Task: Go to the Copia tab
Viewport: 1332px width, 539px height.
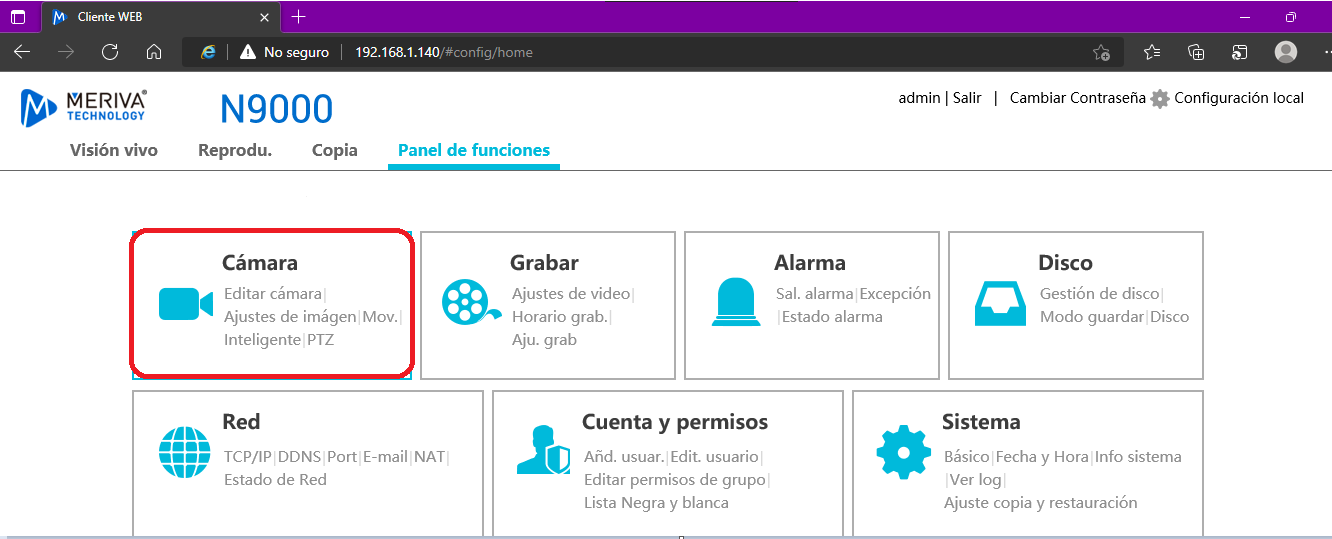Action: click(x=335, y=150)
